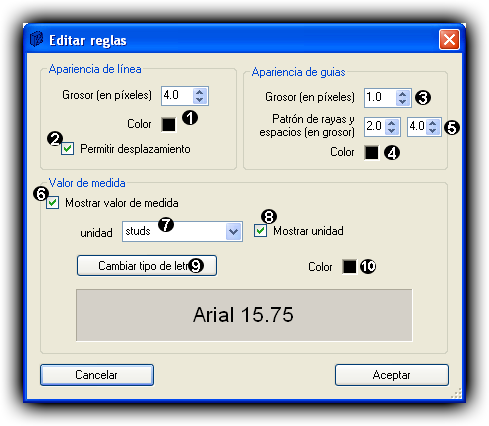Image resolution: width=489 pixels, height=426 pixels.
Task: Choose guide color swatch in Apariencia de guias
Action: click(x=372, y=153)
